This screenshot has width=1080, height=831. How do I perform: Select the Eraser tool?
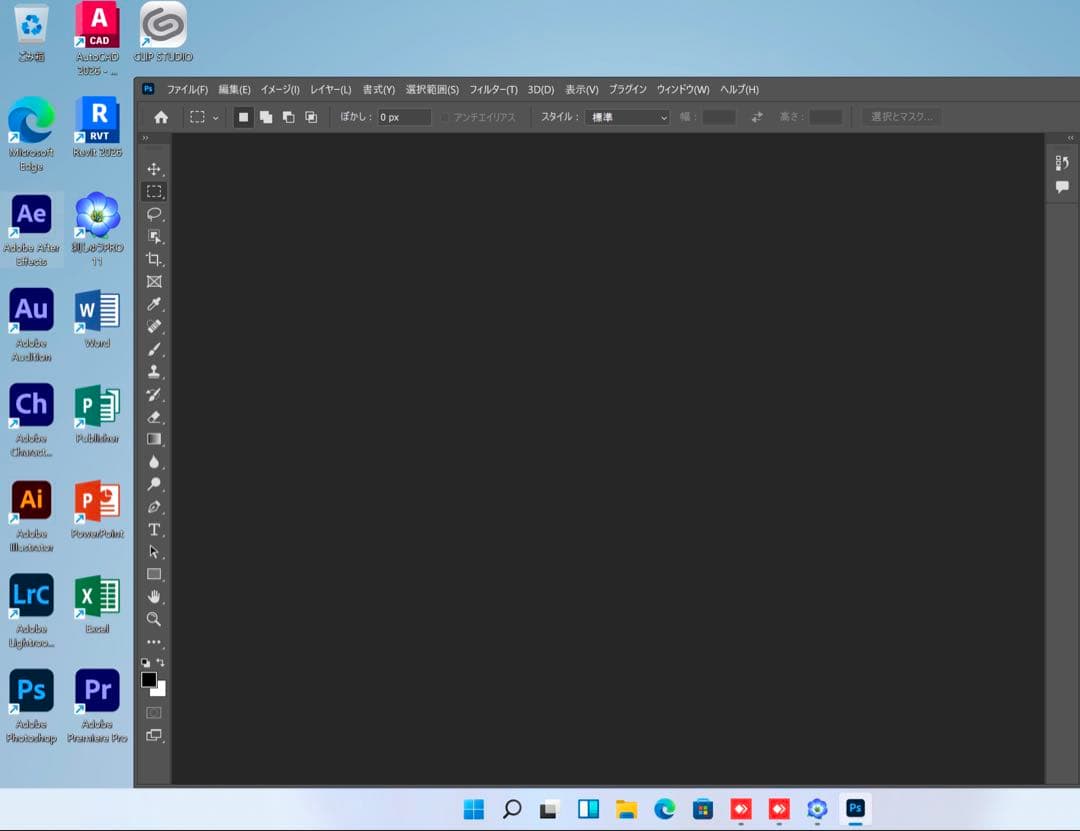point(154,417)
